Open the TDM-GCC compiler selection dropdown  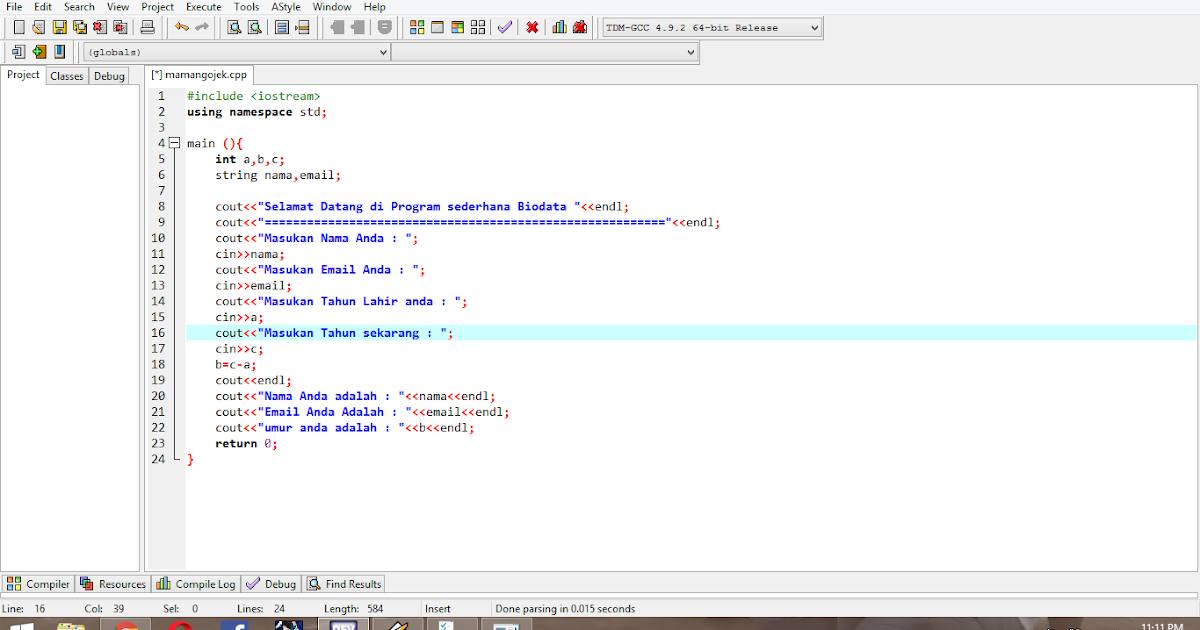(x=810, y=27)
